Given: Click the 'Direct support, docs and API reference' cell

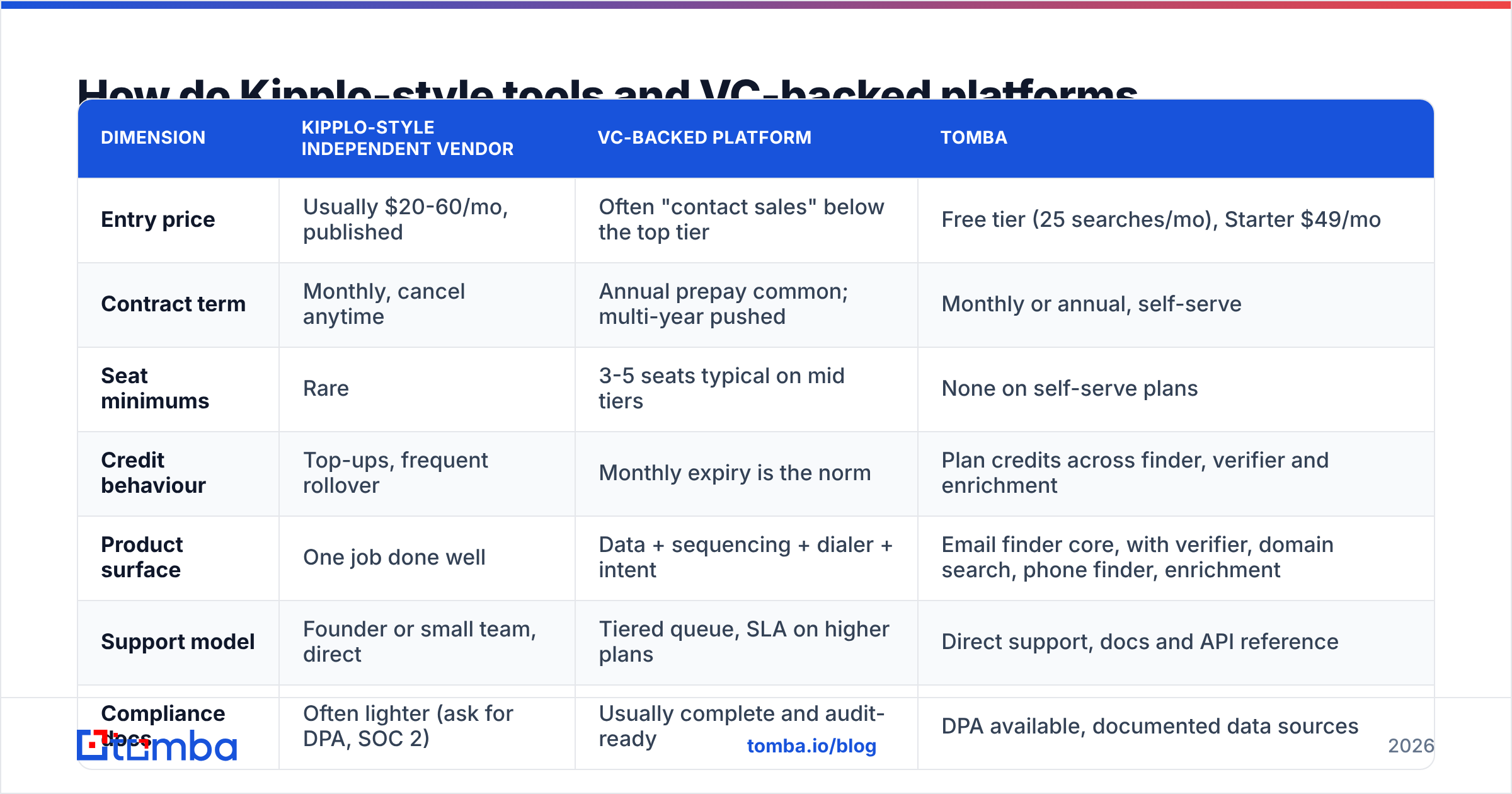Looking at the screenshot, I should 1176,643.
